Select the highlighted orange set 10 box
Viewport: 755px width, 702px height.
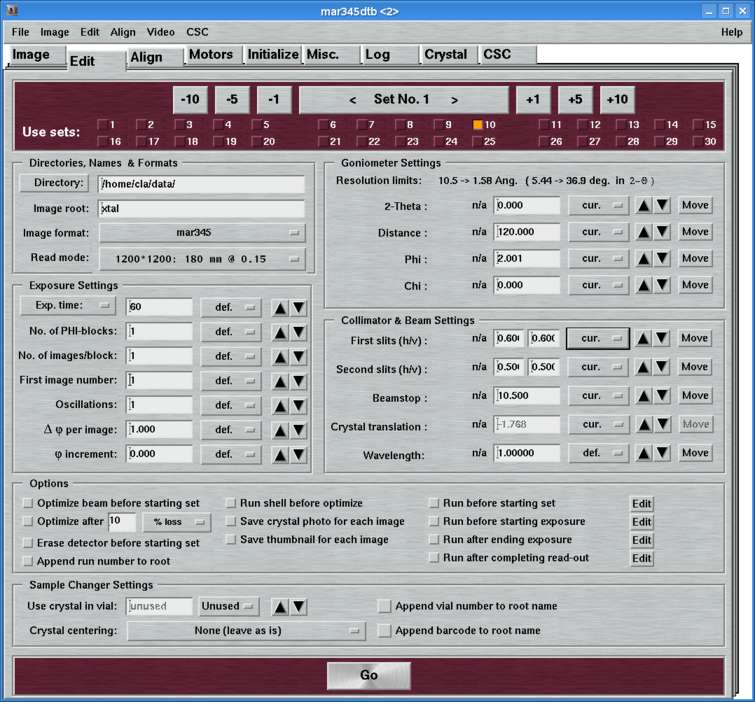click(x=478, y=125)
